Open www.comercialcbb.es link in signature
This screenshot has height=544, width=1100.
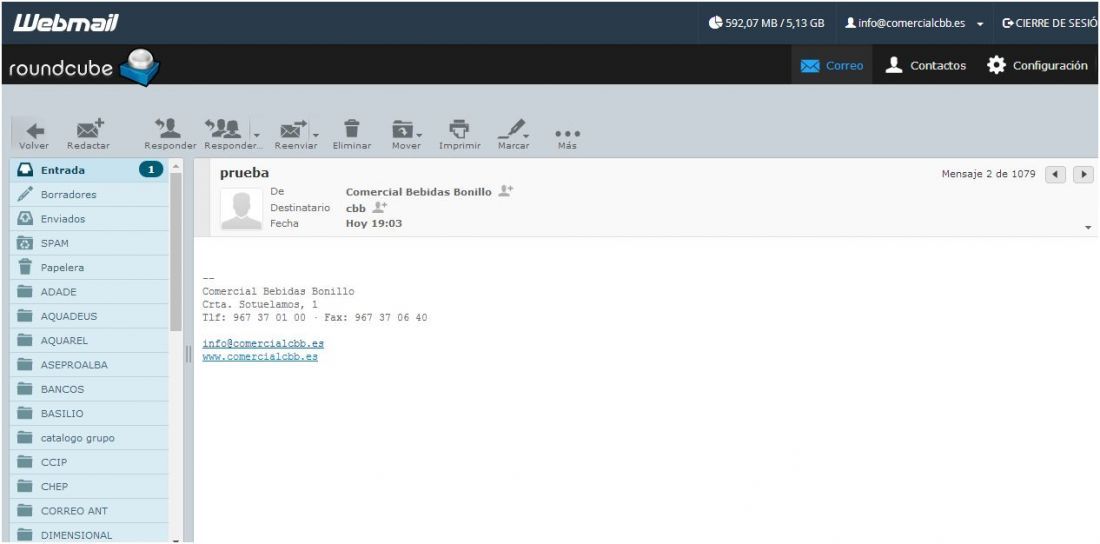[x=260, y=357]
